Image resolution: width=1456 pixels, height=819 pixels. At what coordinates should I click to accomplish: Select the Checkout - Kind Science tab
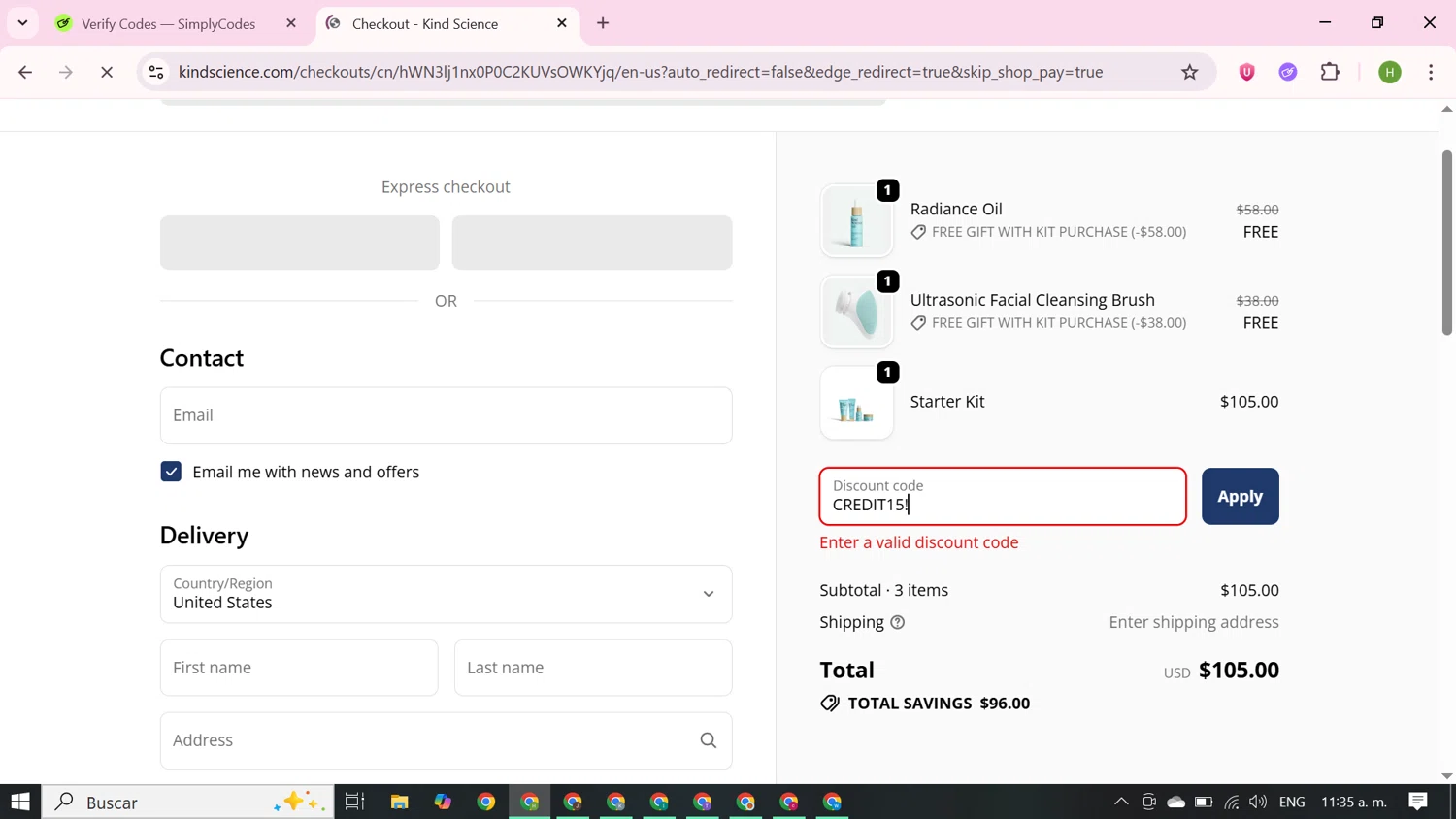(x=424, y=23)
